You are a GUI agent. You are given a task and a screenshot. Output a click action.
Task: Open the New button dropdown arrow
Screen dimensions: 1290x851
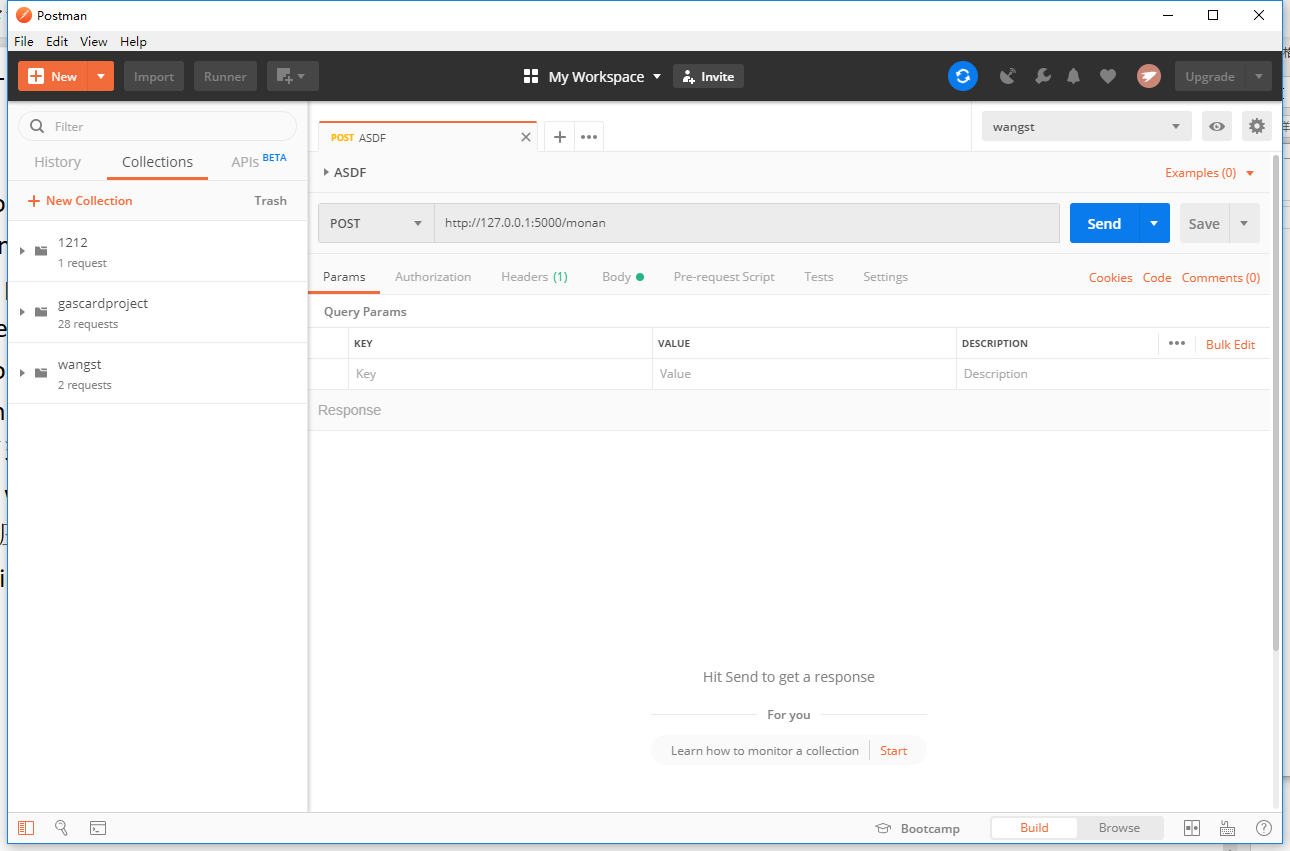coord(101,76)
